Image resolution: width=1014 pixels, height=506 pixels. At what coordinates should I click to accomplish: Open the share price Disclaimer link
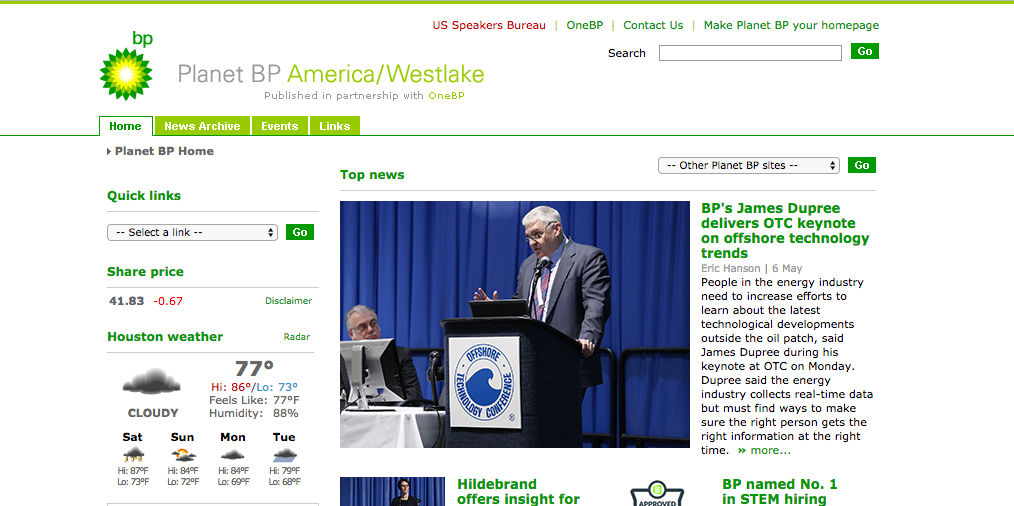(x=288, y=301)
